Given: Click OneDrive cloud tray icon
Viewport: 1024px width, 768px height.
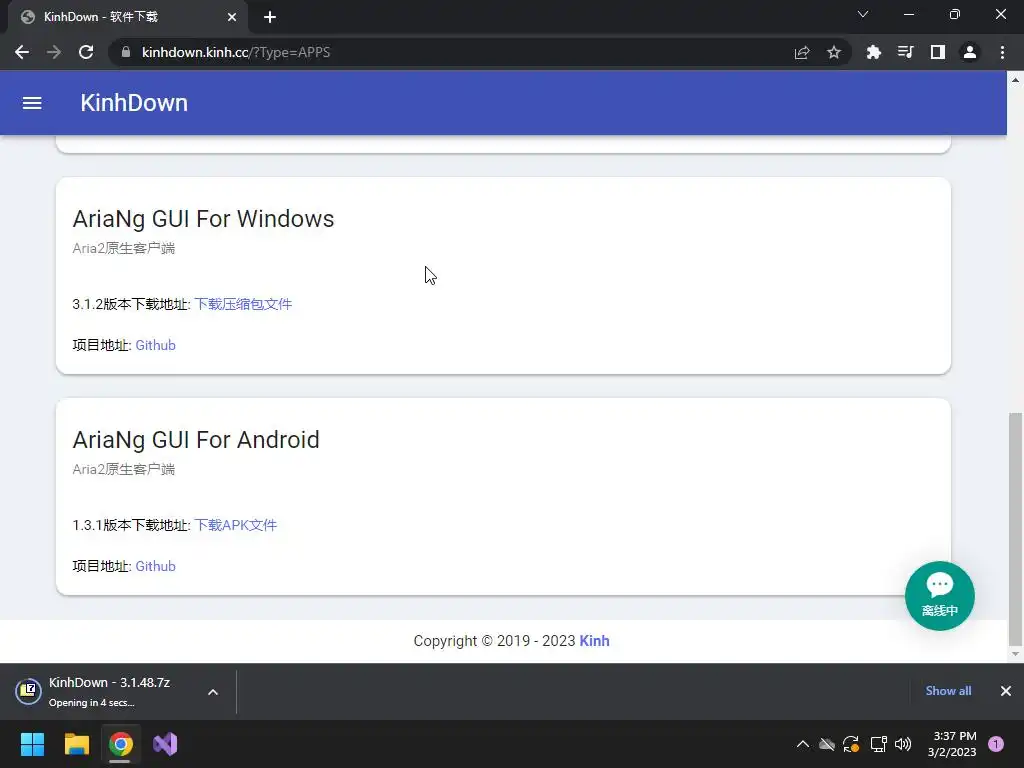Looking at the screenshot, I should (x=827, y=744).
